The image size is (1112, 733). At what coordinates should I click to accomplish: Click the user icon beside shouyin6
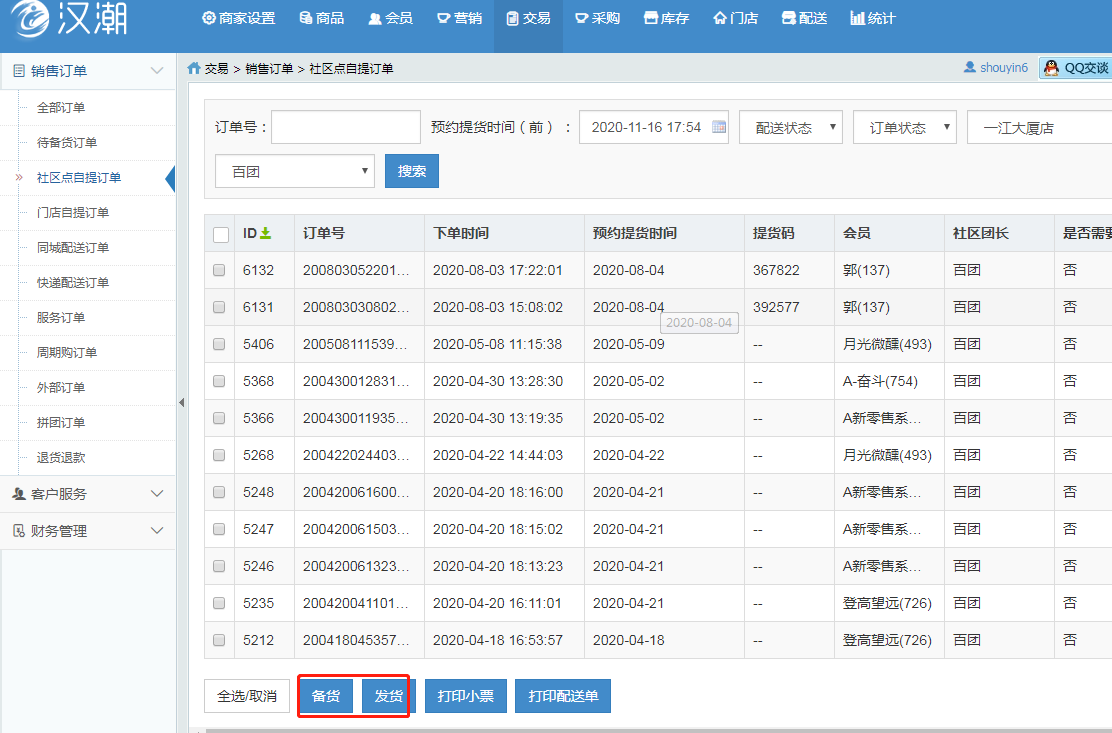969,68
